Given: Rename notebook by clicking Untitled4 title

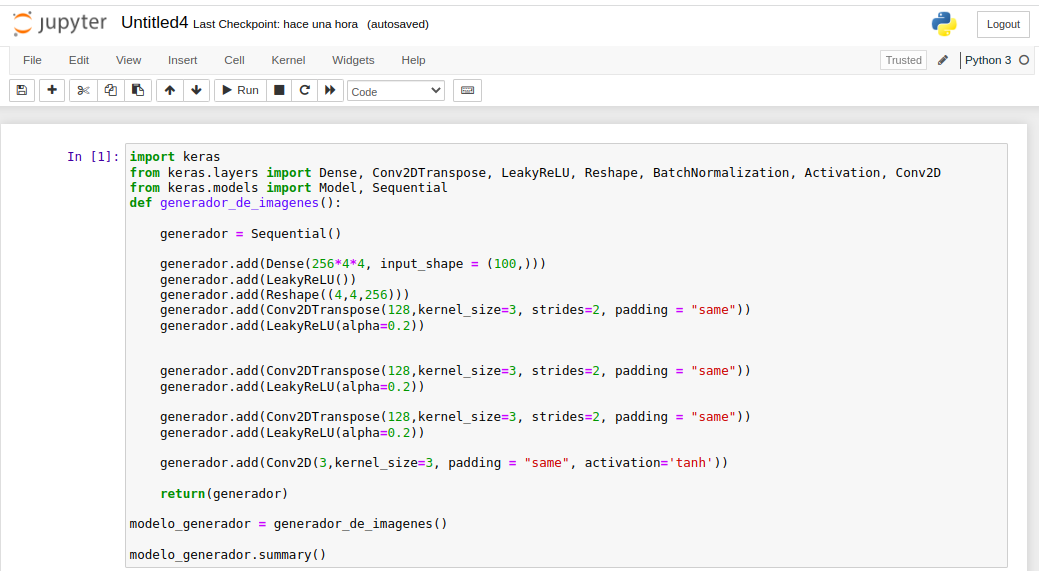Looking at the screenshot, I should pyautogui.click(x=154, y=23).
